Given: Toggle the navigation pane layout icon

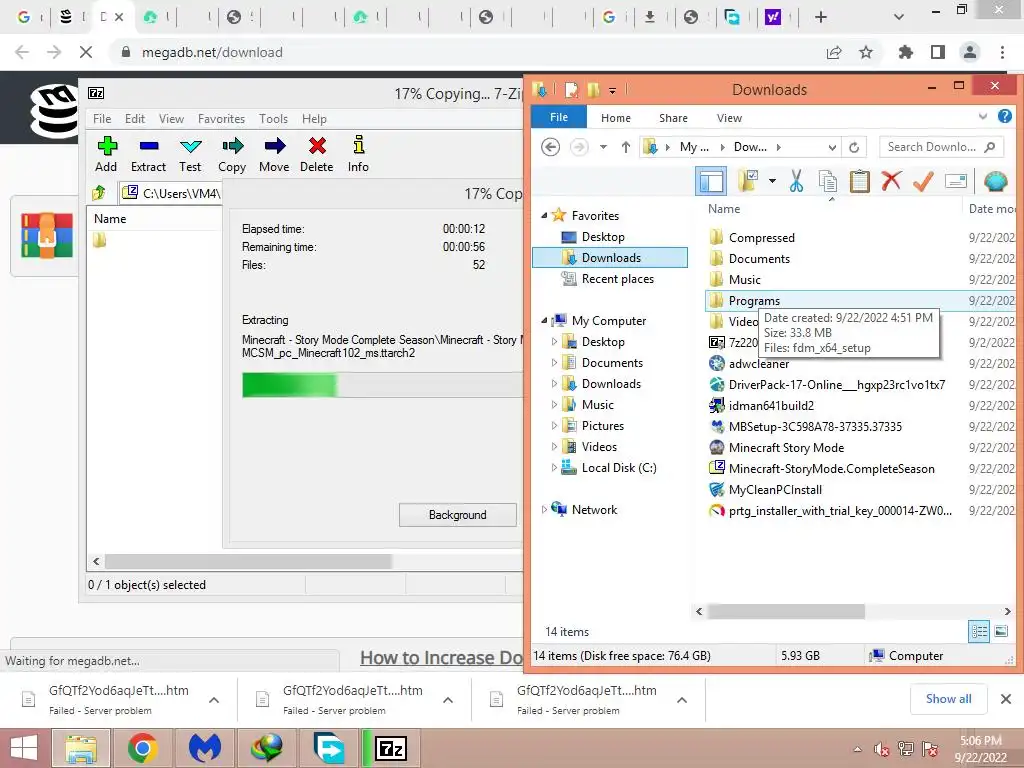Looking at the screenshot, I should coord(711,181).
